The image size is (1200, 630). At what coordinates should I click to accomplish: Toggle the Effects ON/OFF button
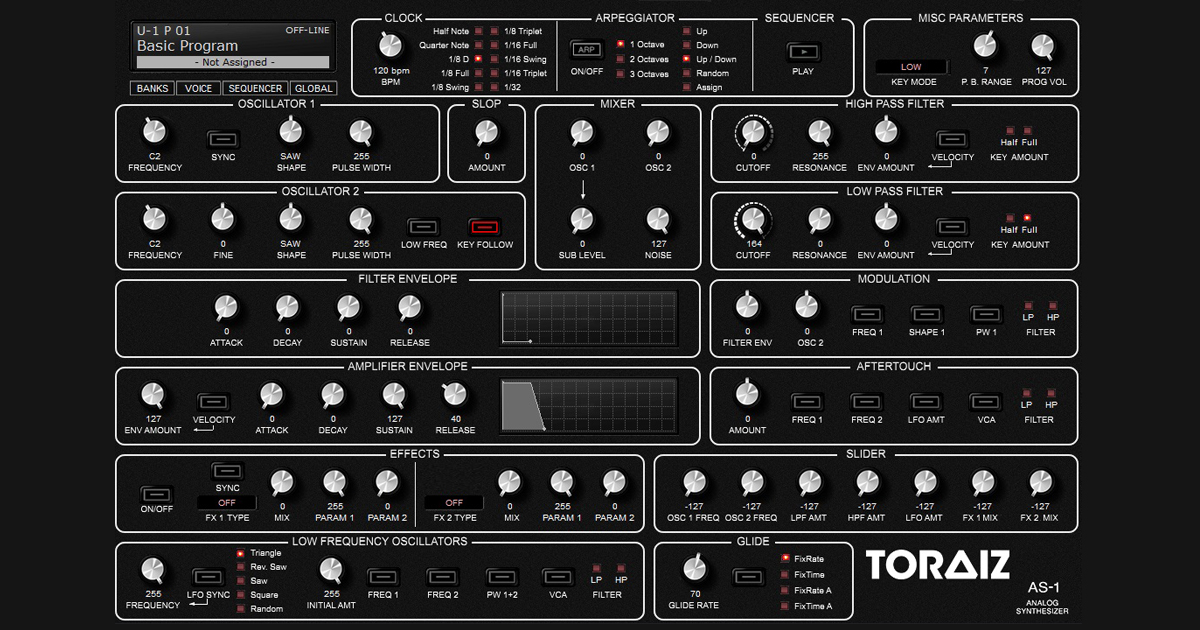[155, 494]
